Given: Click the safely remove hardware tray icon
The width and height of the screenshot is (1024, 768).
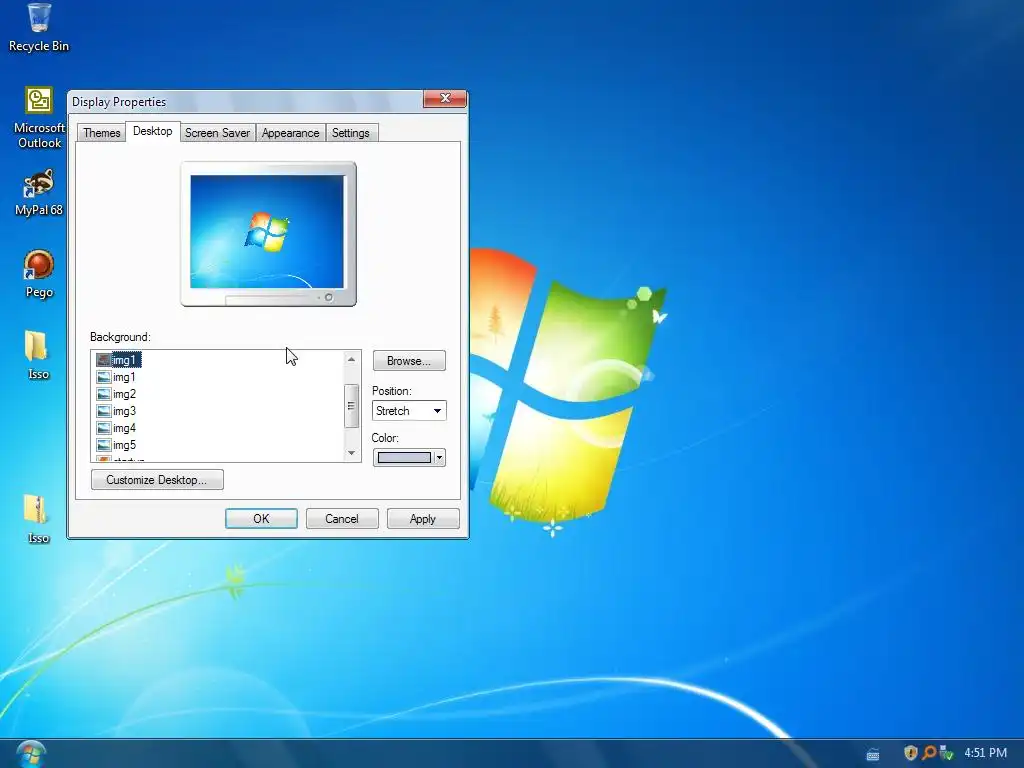Looking at the screenshot, I should pos(946,753).
